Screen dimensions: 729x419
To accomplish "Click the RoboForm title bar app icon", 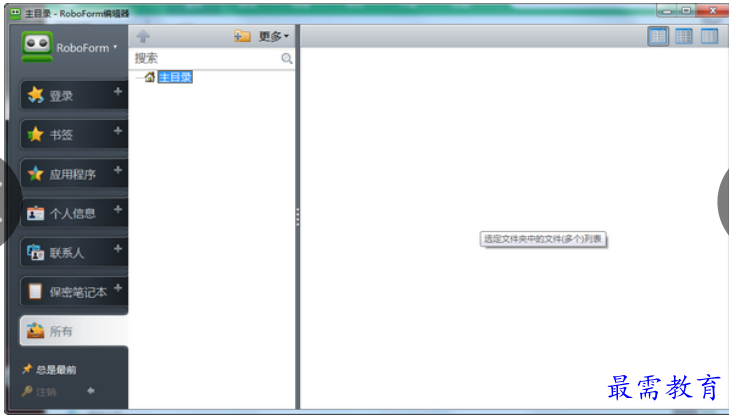I will click(x=15, y=13).
